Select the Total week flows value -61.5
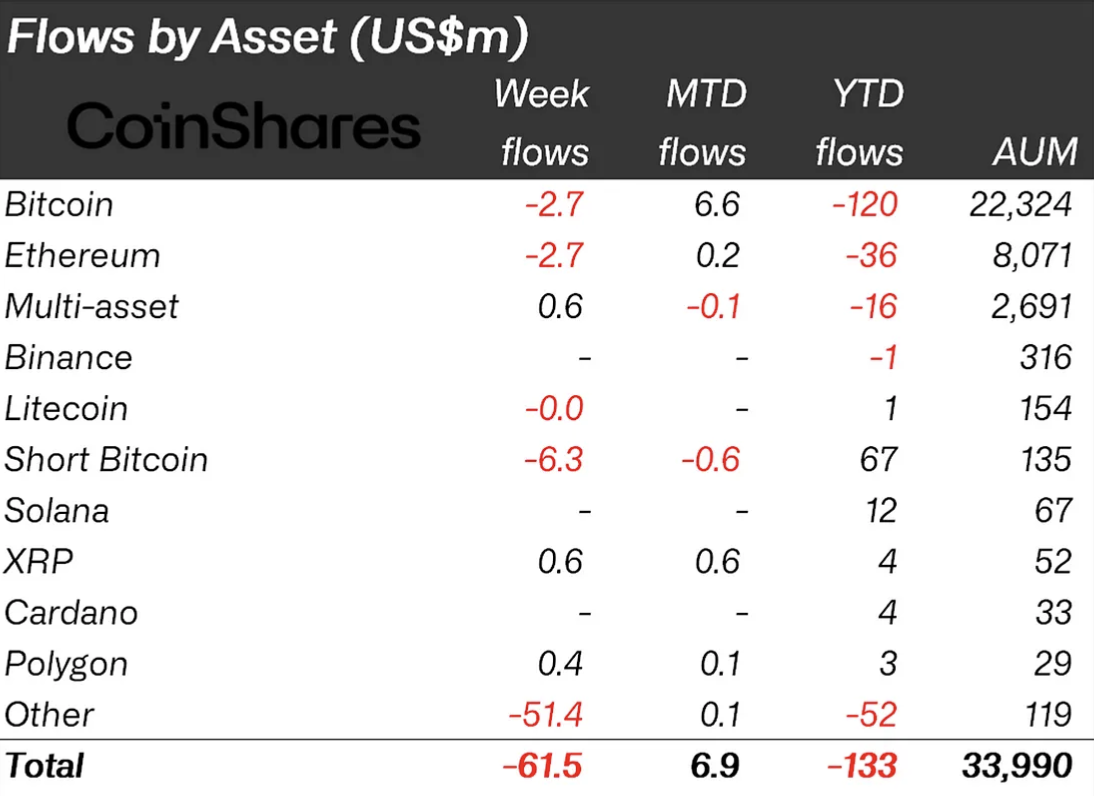The width and height of the screenshot is (1094, 796). point(541,766)
